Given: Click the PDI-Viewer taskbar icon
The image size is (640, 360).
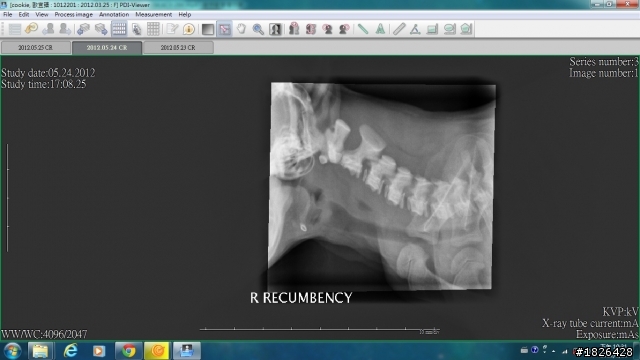Looking at the screenshot, I should pyautogui.click(x=187, y=351).
